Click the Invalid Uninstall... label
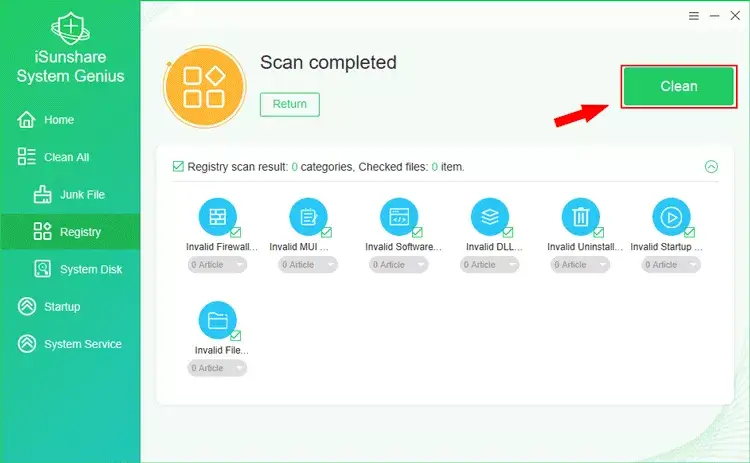Viewport: 750px width, 463px height. 585,247
